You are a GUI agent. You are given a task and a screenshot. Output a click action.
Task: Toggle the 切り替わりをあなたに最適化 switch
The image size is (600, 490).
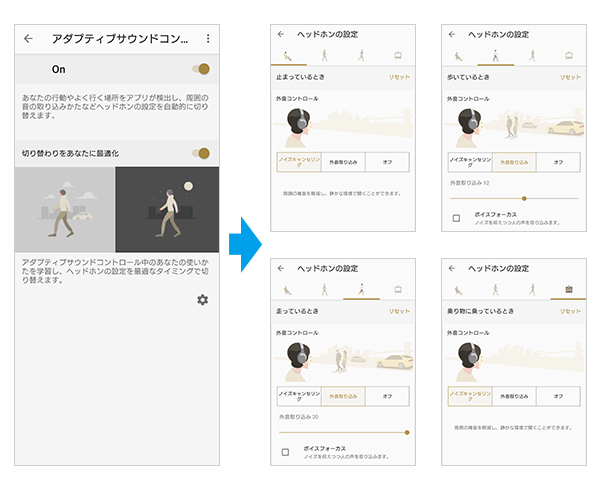point(203,153)
